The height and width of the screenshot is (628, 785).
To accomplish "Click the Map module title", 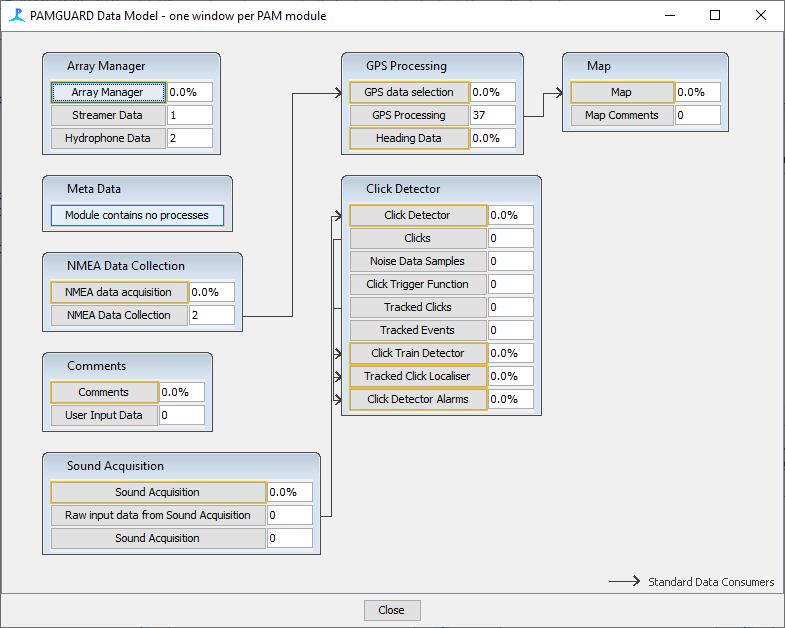I will (x=599, y=66).
